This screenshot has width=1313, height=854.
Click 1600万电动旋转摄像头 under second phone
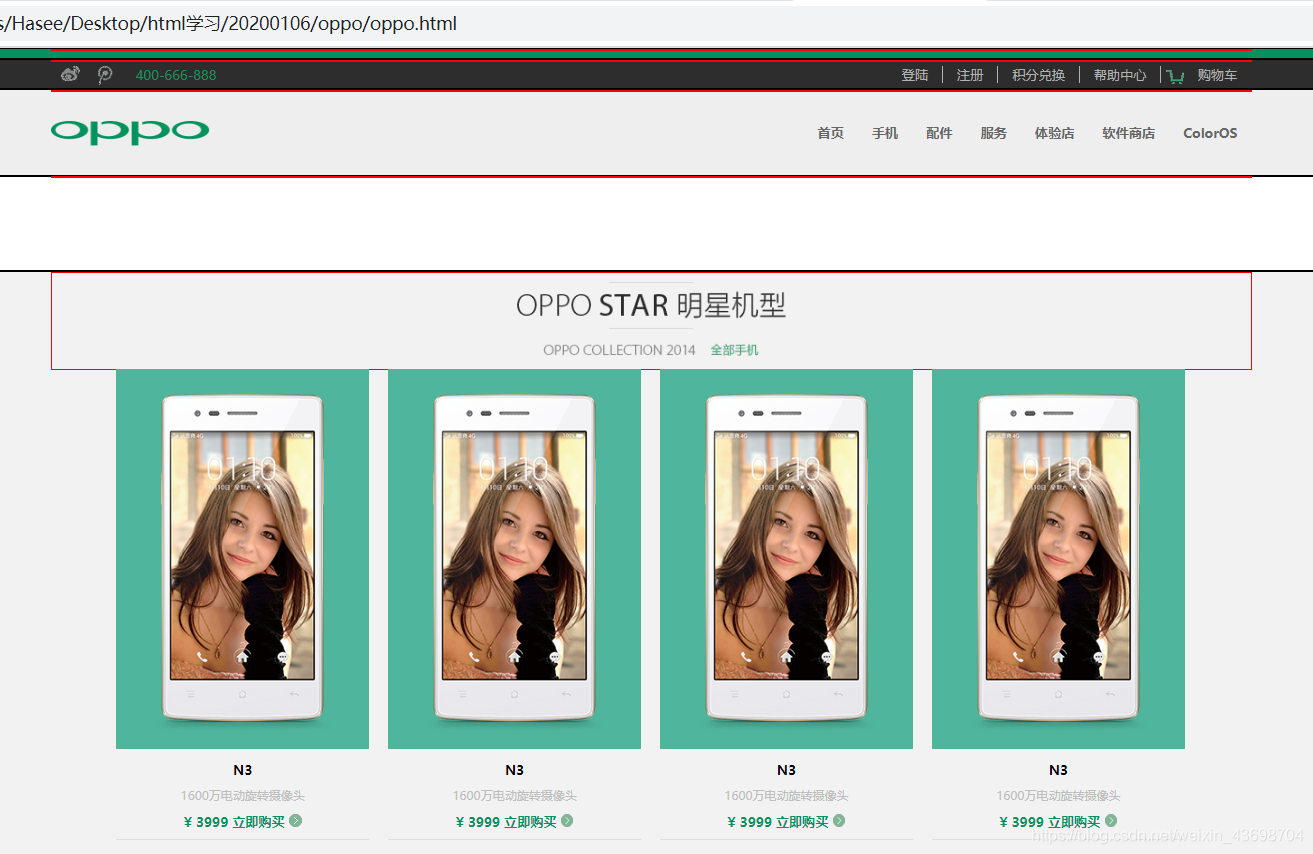(x=515, y=796)
